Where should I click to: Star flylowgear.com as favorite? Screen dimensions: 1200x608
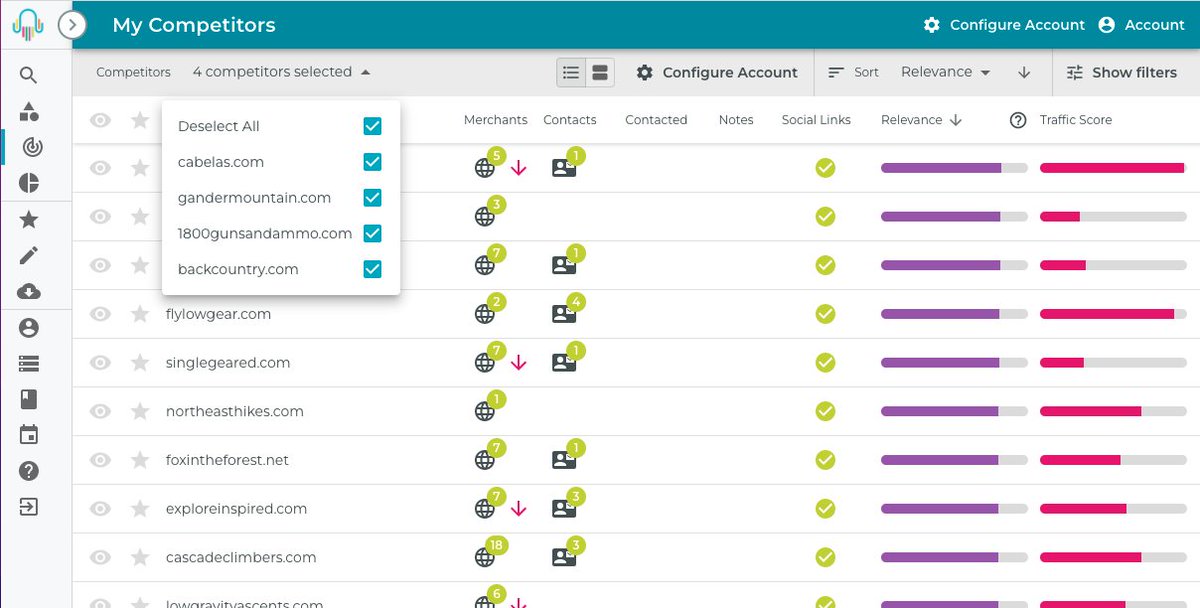140,314
